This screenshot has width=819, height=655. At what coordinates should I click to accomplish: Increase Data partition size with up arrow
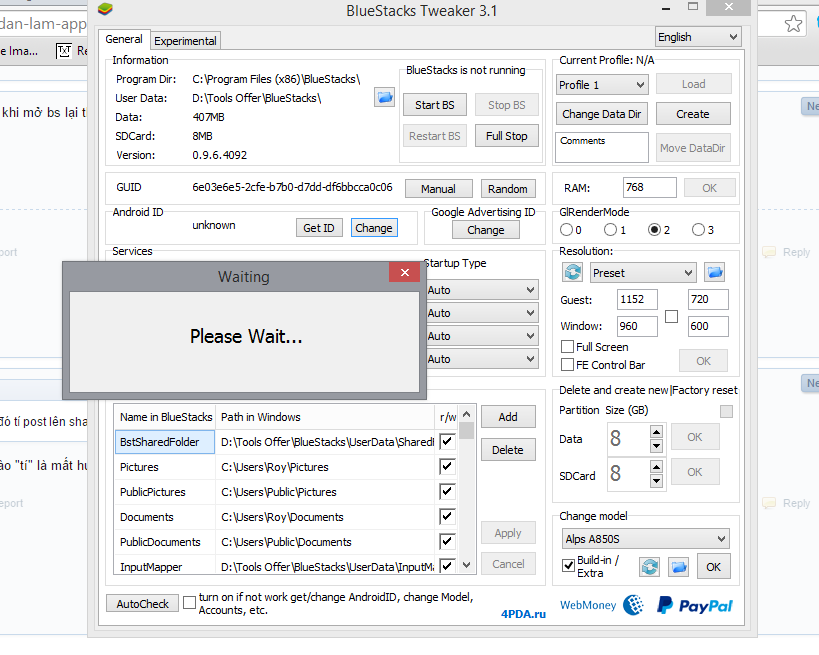pyautogui.click(x=656, y=432)
